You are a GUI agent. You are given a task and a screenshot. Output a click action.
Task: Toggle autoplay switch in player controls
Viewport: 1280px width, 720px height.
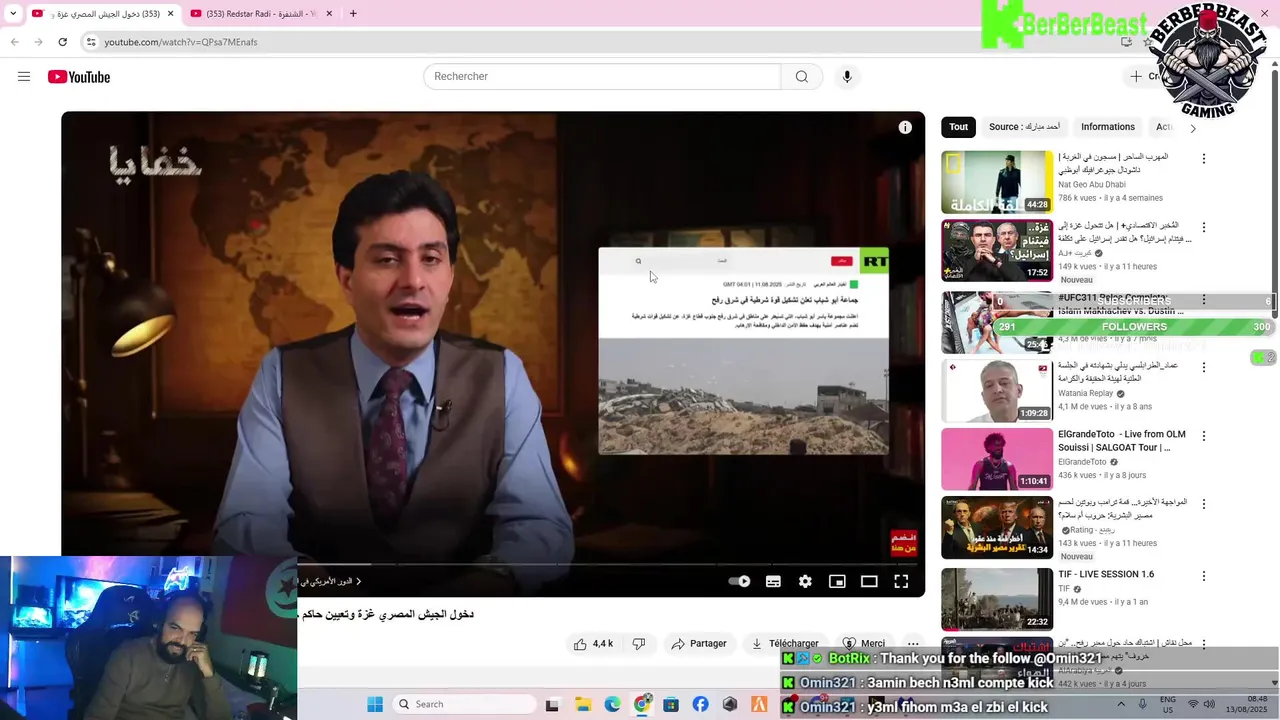click(x=739, y=581)
